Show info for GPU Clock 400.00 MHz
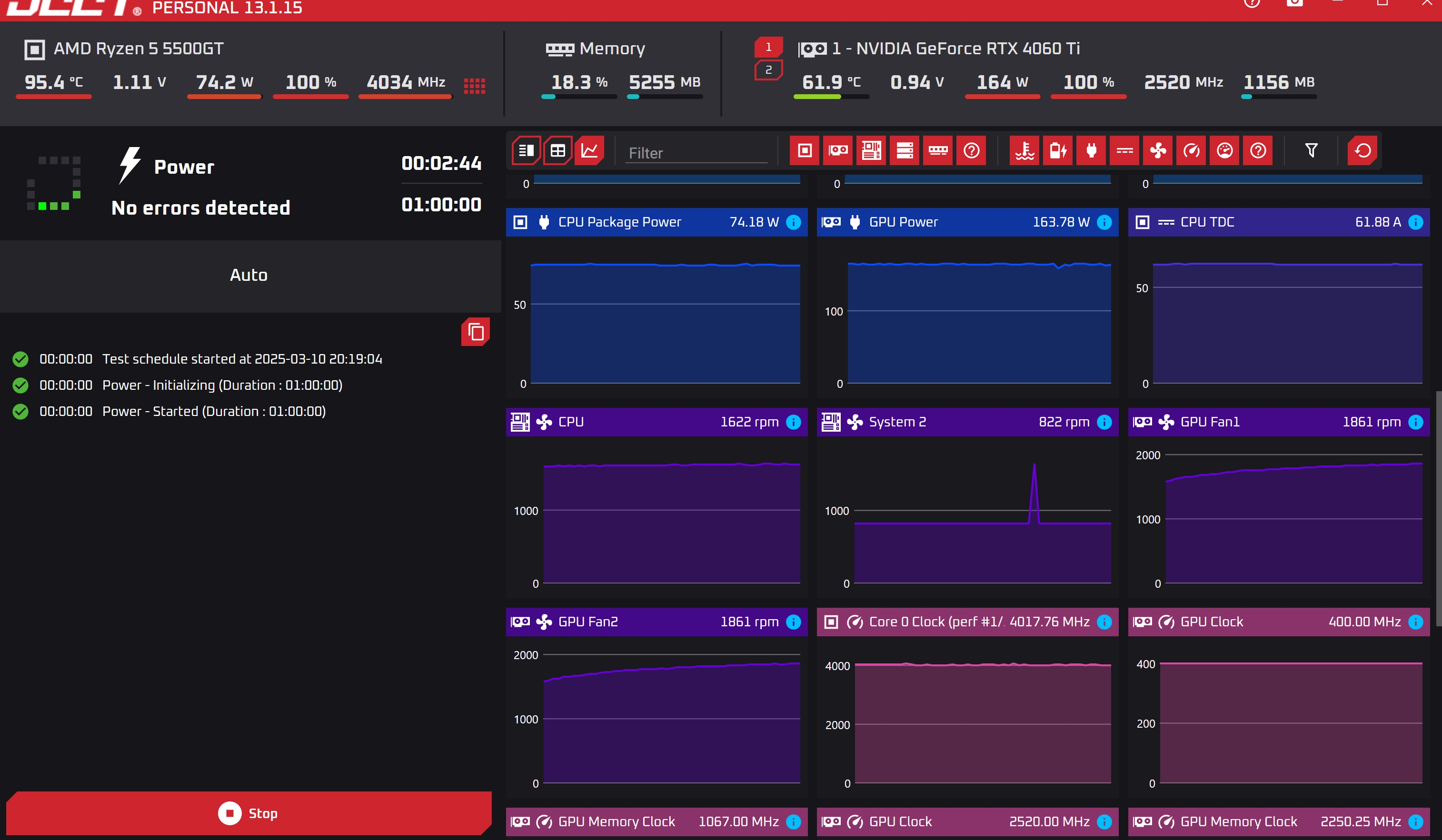This screenshot has height=840, width=1442. tap(1416, 622)
